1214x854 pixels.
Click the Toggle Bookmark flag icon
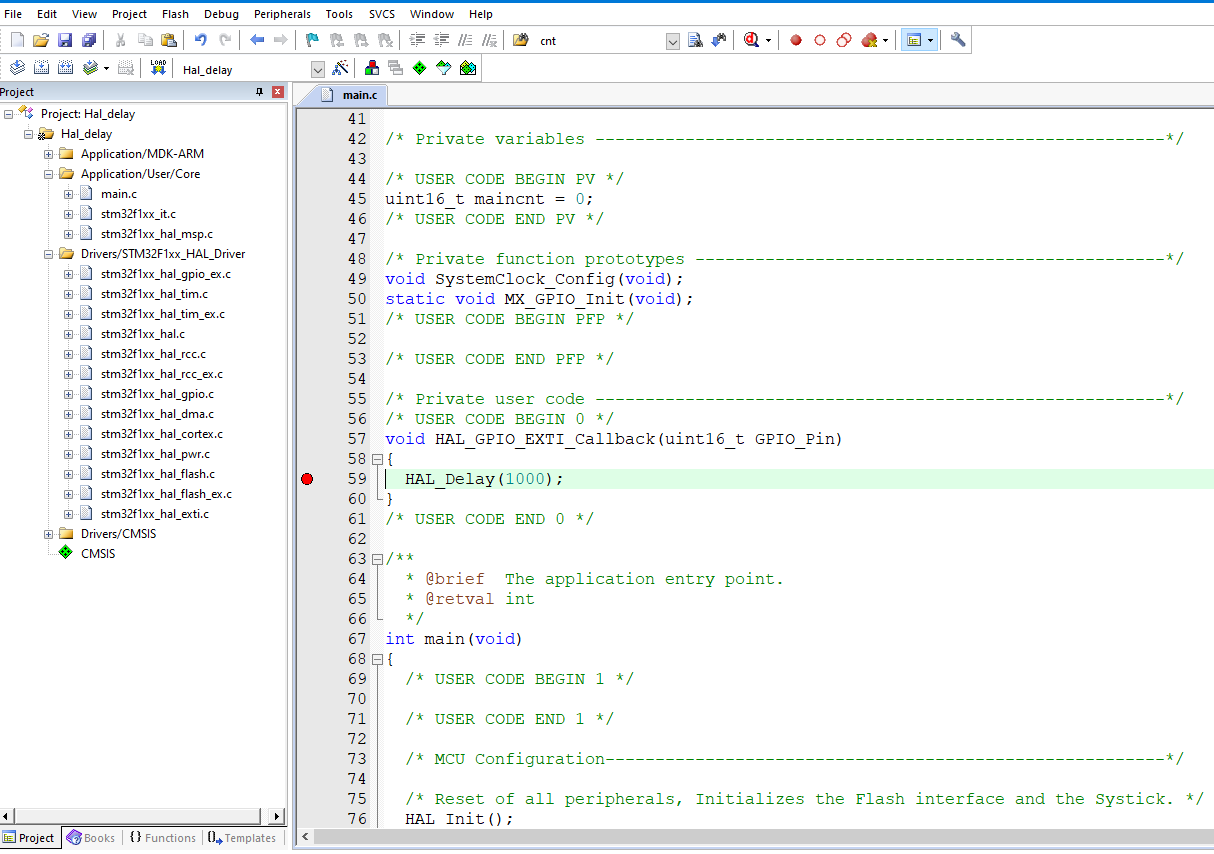(x=312, y=40)
